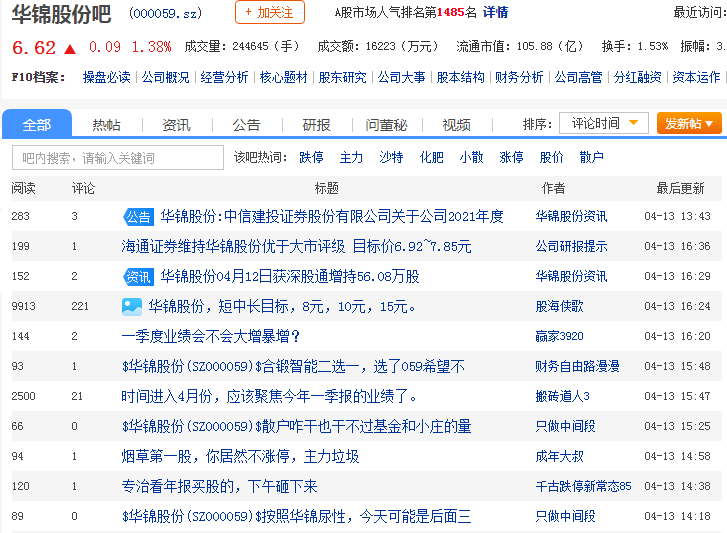The height and width of the screenshot is (533, 727).
Task: Open author 公司研报提示
Action: click(571, 247)
